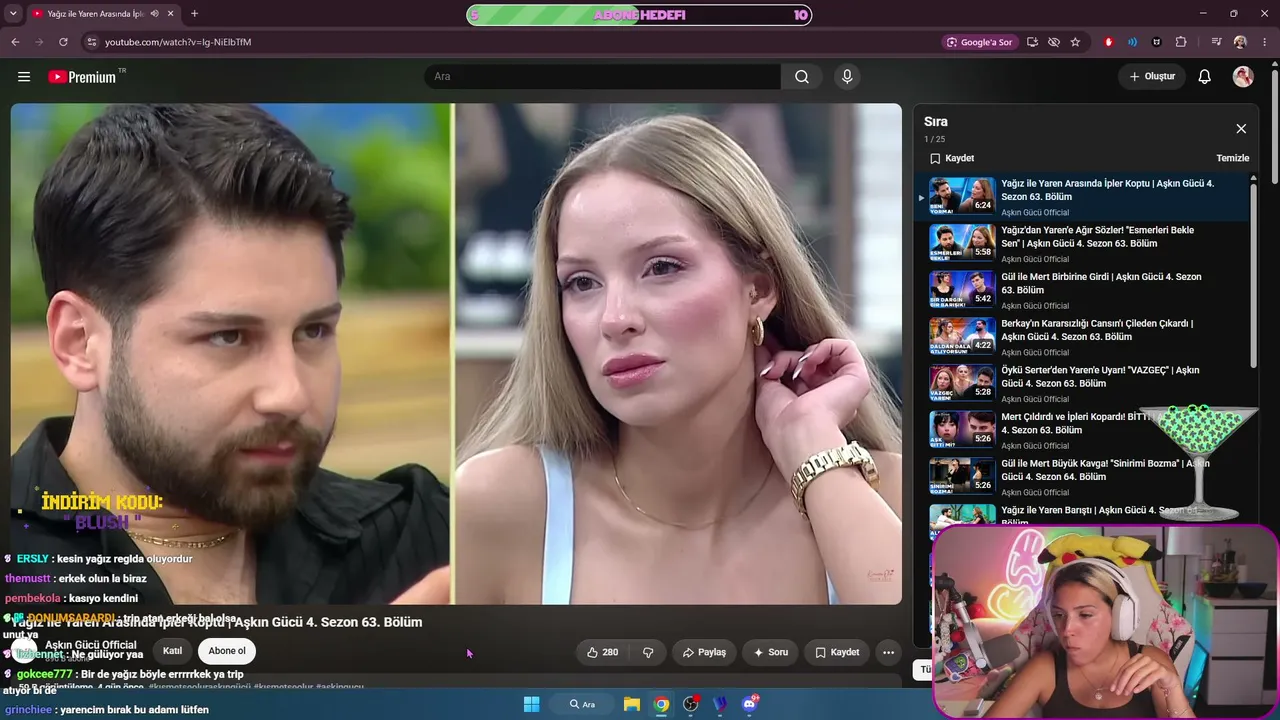Save the video with Kaydet below player
The image size is (1280, 720).
[837, 652]
